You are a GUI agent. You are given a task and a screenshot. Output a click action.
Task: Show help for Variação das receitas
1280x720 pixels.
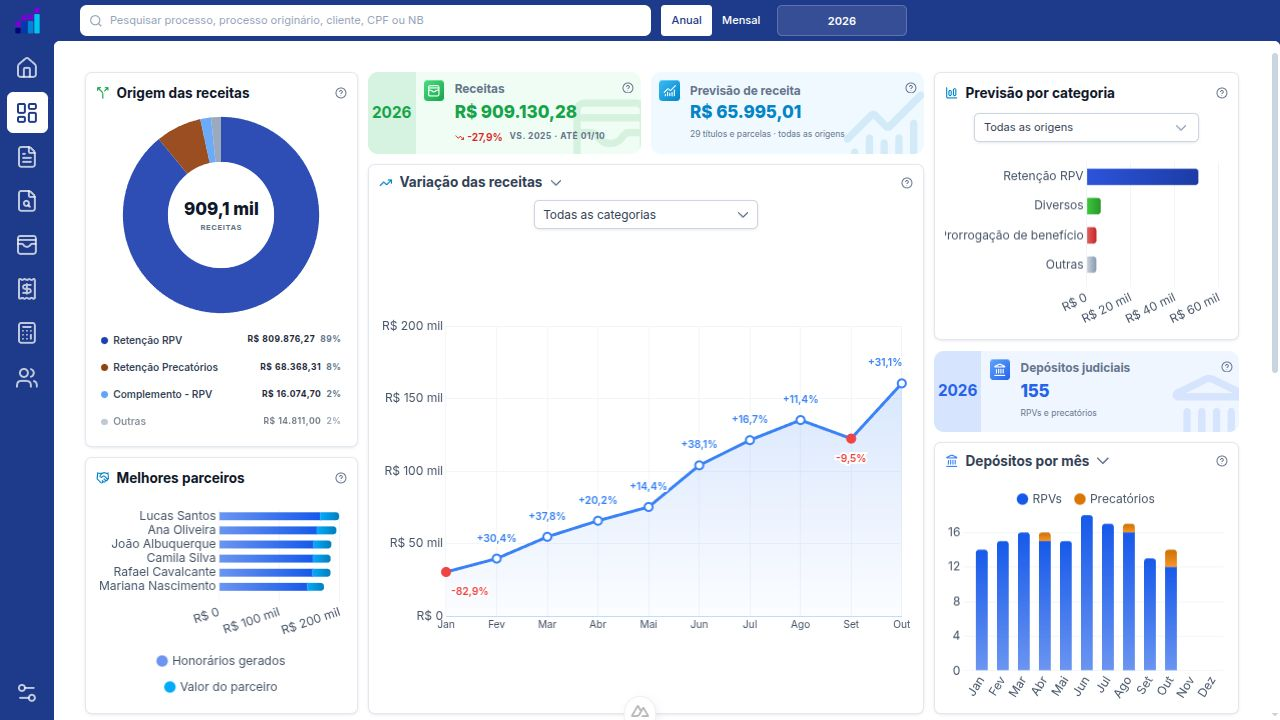pyautogui.click(x=907, y=183)
